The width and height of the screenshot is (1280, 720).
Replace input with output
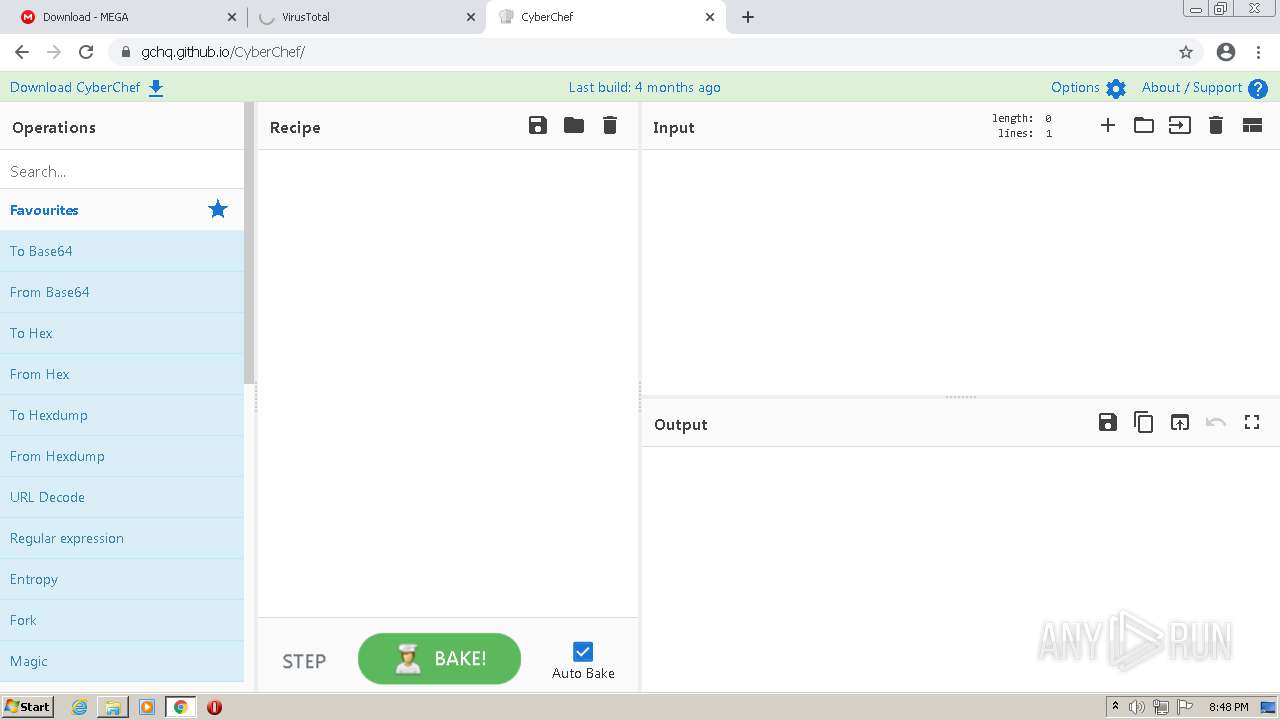click(1180, 422)
